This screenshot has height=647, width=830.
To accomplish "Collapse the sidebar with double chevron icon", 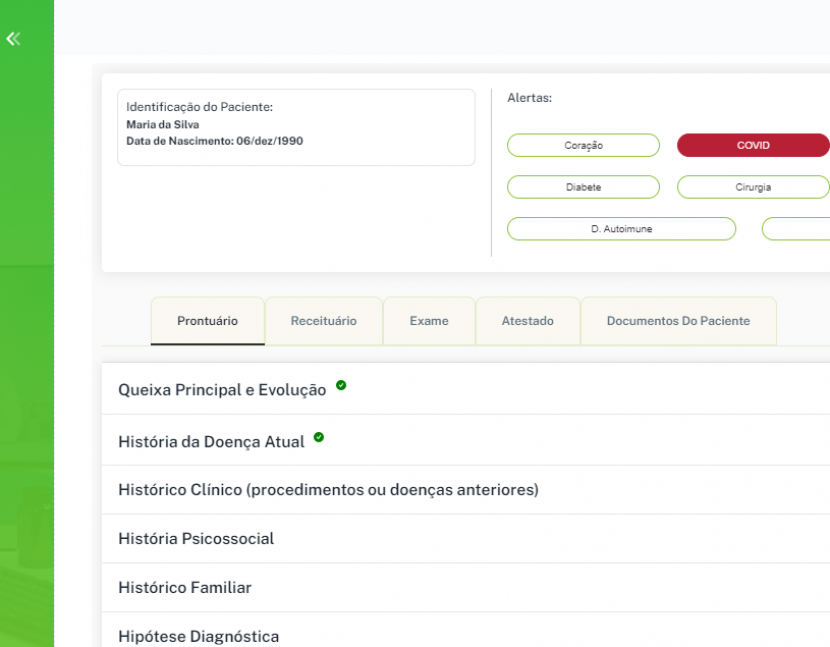I will 13,39.
